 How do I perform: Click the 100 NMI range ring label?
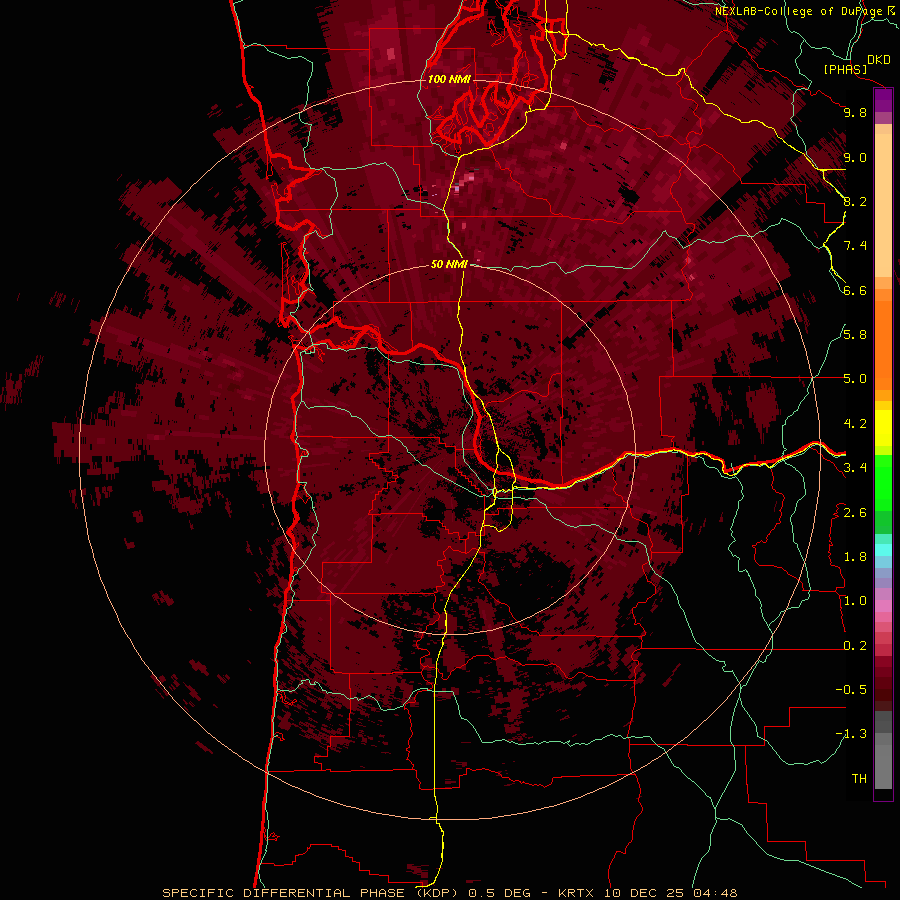coord(449,79)
